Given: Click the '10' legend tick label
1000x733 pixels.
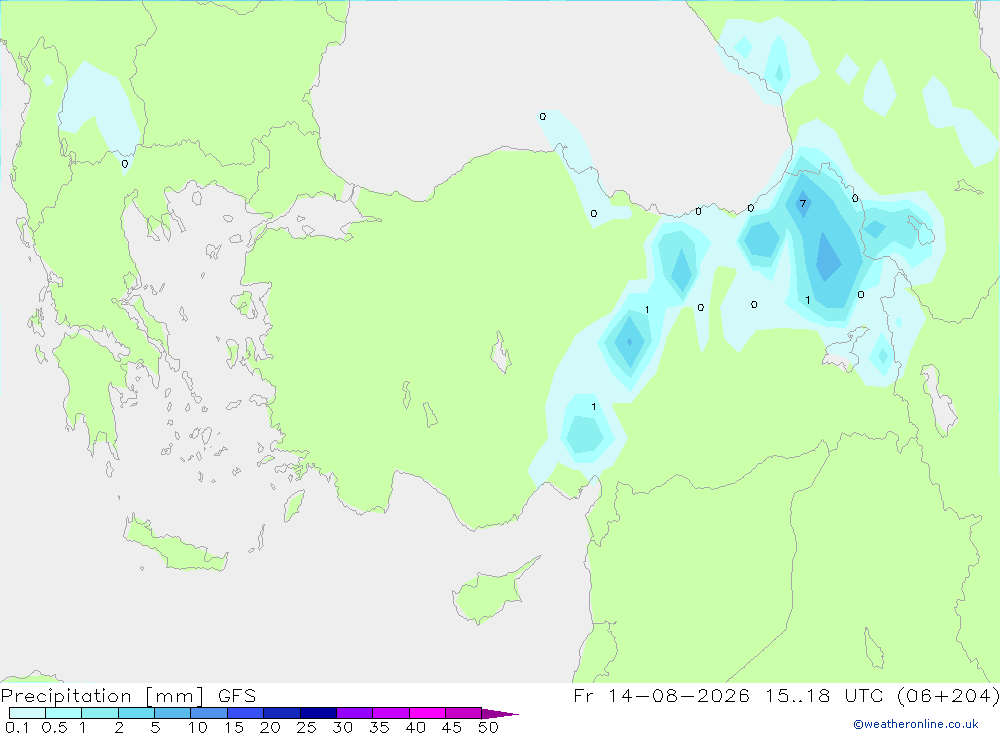Looking at the screenshot, I should point(198,727).
